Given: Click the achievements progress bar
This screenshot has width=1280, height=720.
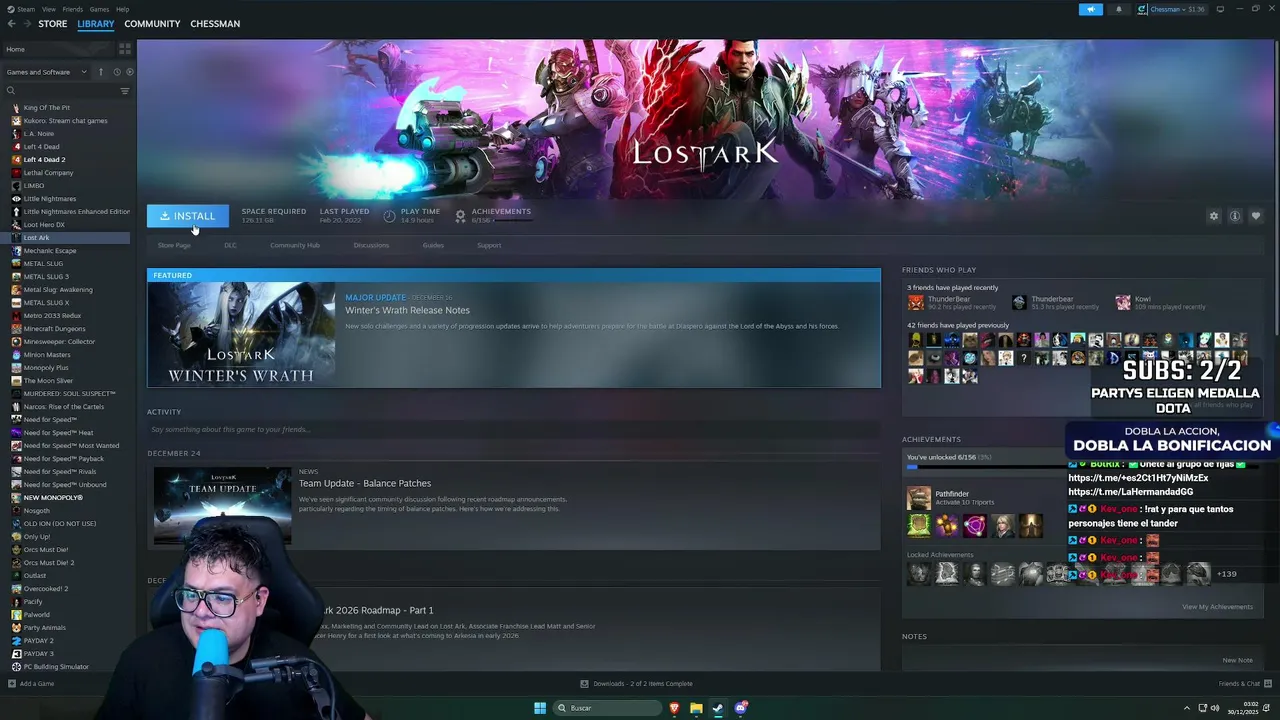Looking at the screenshot, I should (x=986, y=466).
